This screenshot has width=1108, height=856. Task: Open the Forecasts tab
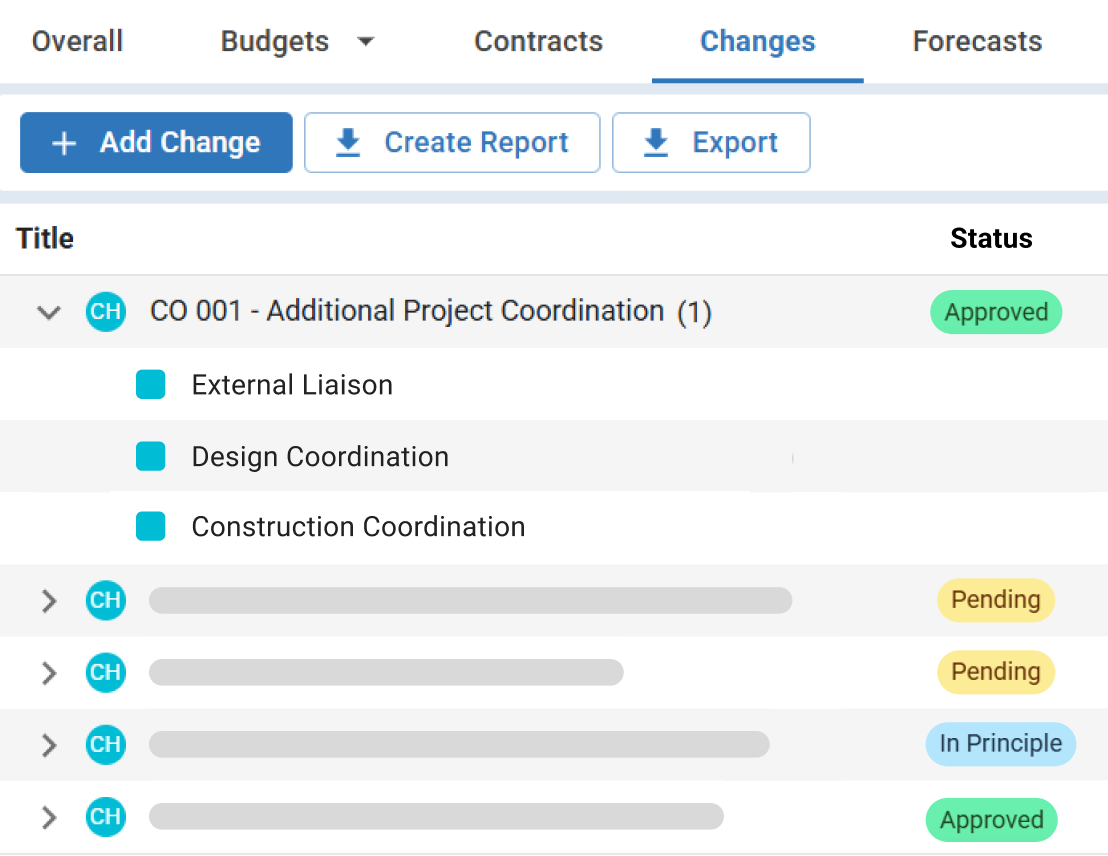pyautogui.click(x=977, y=41)
